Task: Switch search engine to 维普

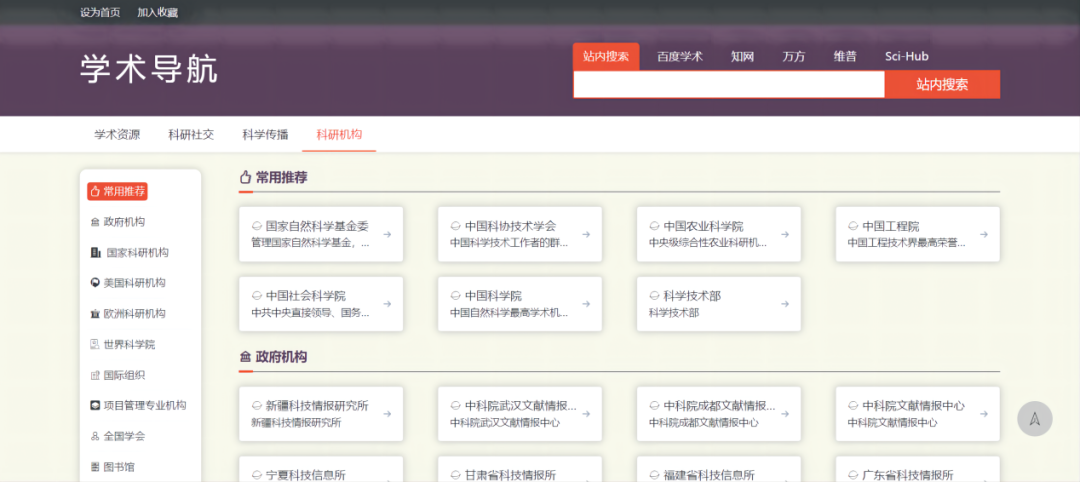Action: [845, 56]
